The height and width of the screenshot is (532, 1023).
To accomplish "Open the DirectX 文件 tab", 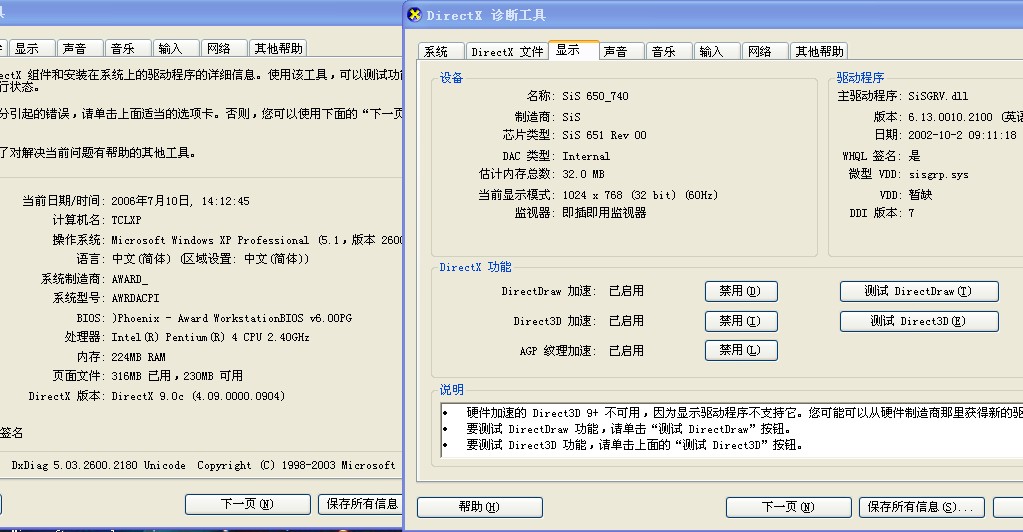I will (x=507, y=52).
